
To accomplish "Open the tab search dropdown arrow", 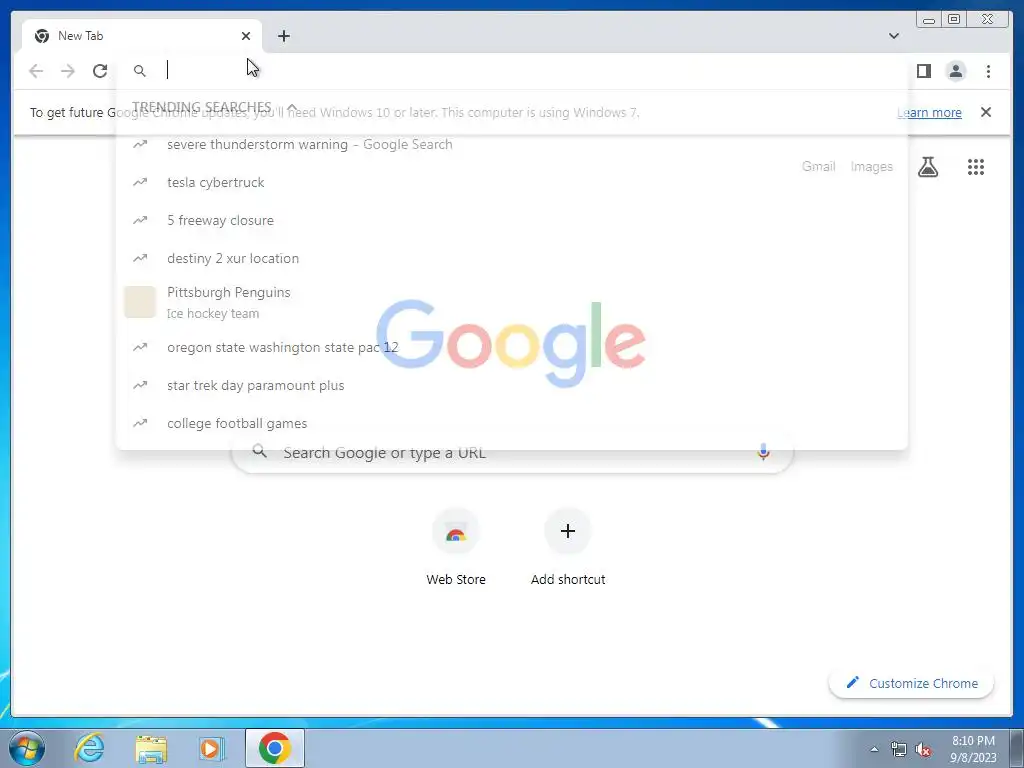I will tap(893, 36).
